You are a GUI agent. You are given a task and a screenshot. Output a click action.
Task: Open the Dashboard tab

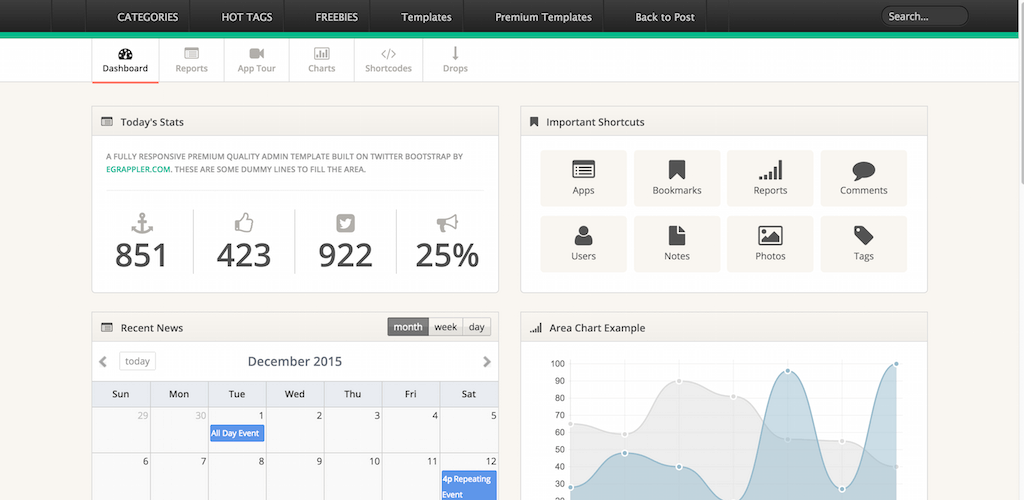(x=125, y=61)
